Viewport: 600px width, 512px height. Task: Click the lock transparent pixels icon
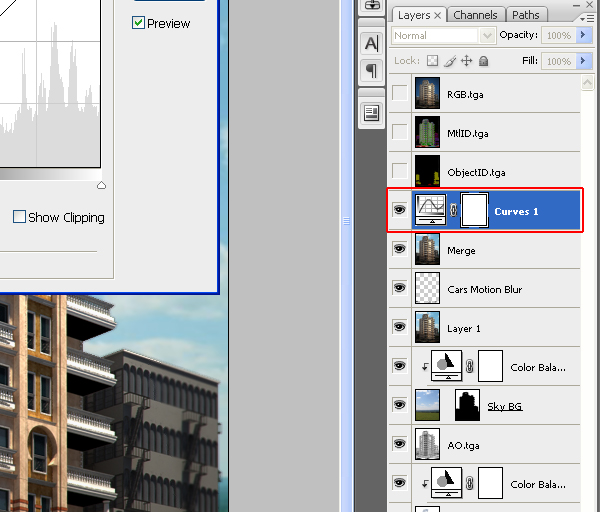pos(433,61)
